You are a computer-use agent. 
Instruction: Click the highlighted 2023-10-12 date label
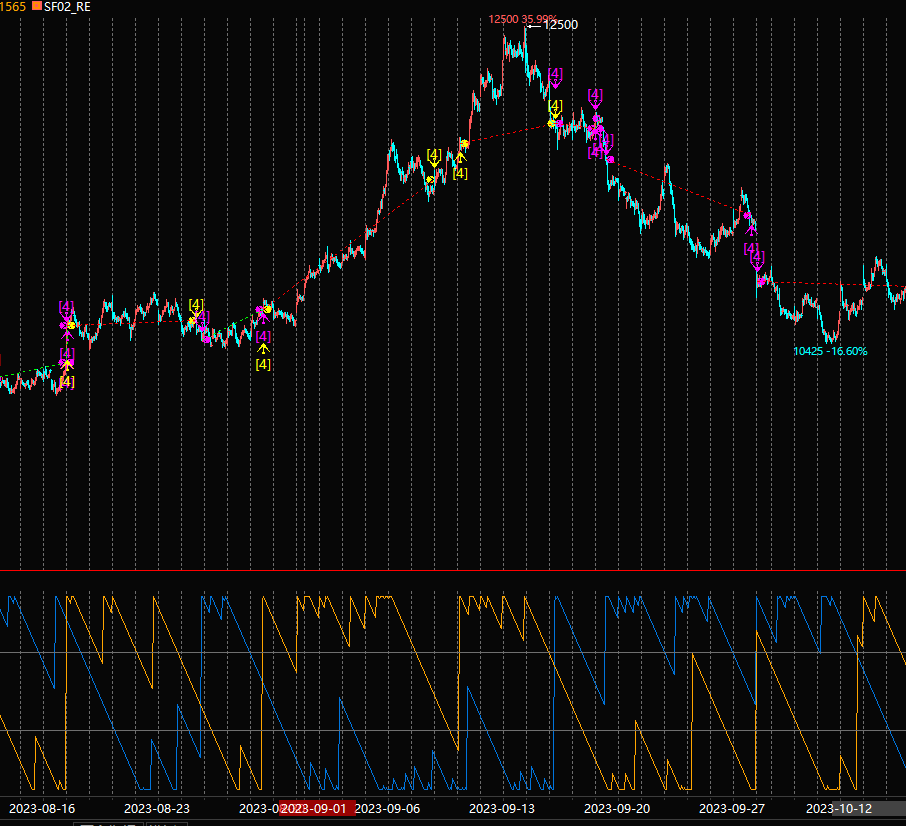click(x=839, y=808)
